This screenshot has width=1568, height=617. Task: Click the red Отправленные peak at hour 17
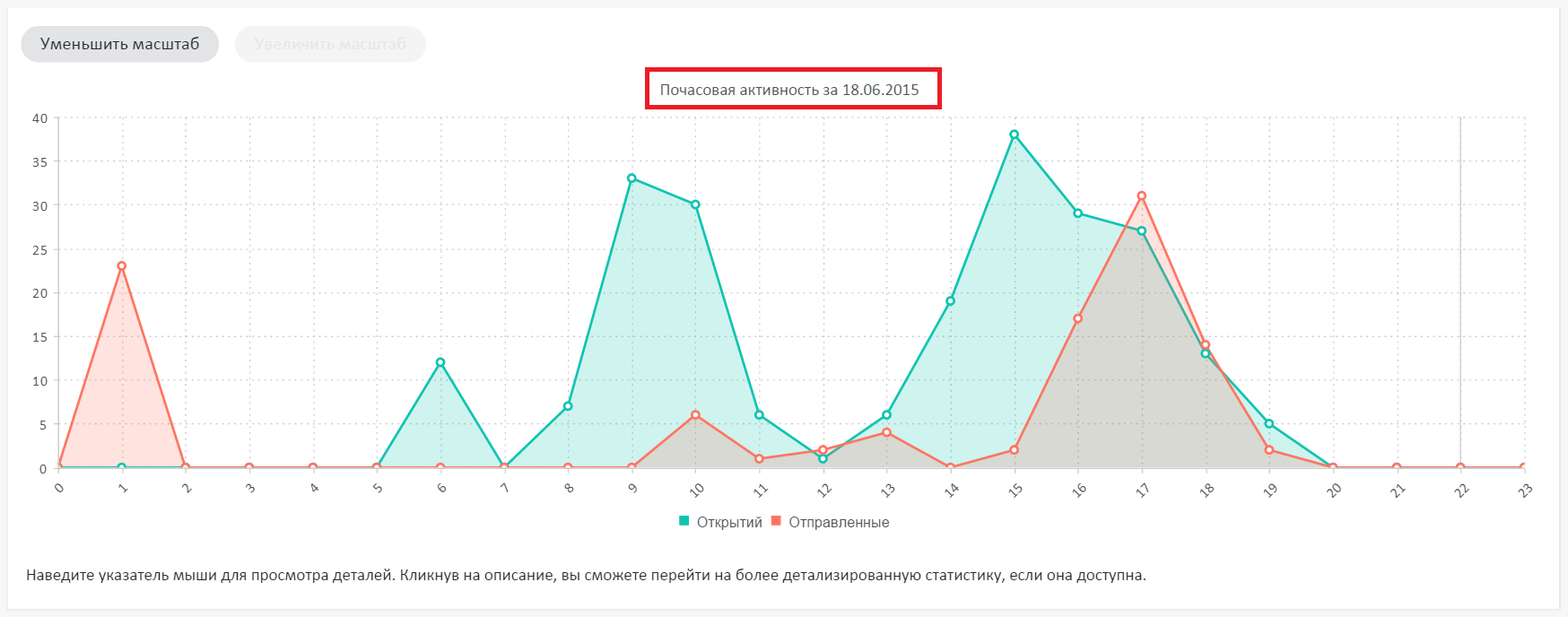coord(1141,196)
